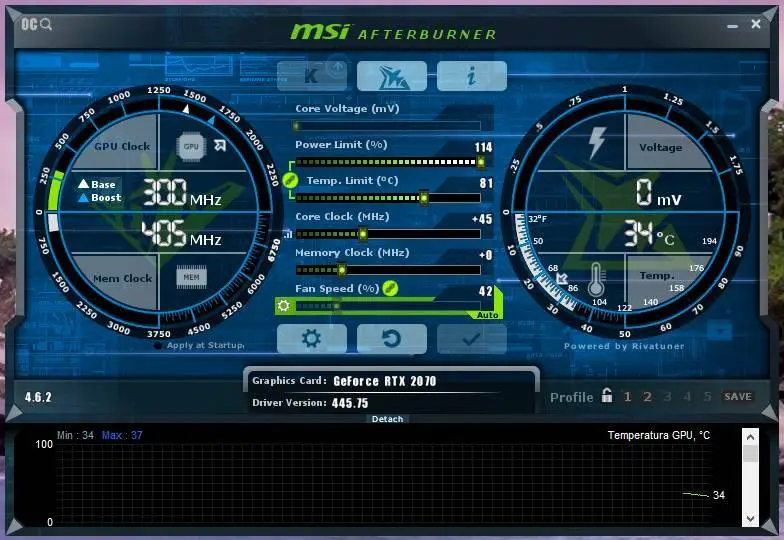Click the 34 °C temperature readout

point(649,234)
